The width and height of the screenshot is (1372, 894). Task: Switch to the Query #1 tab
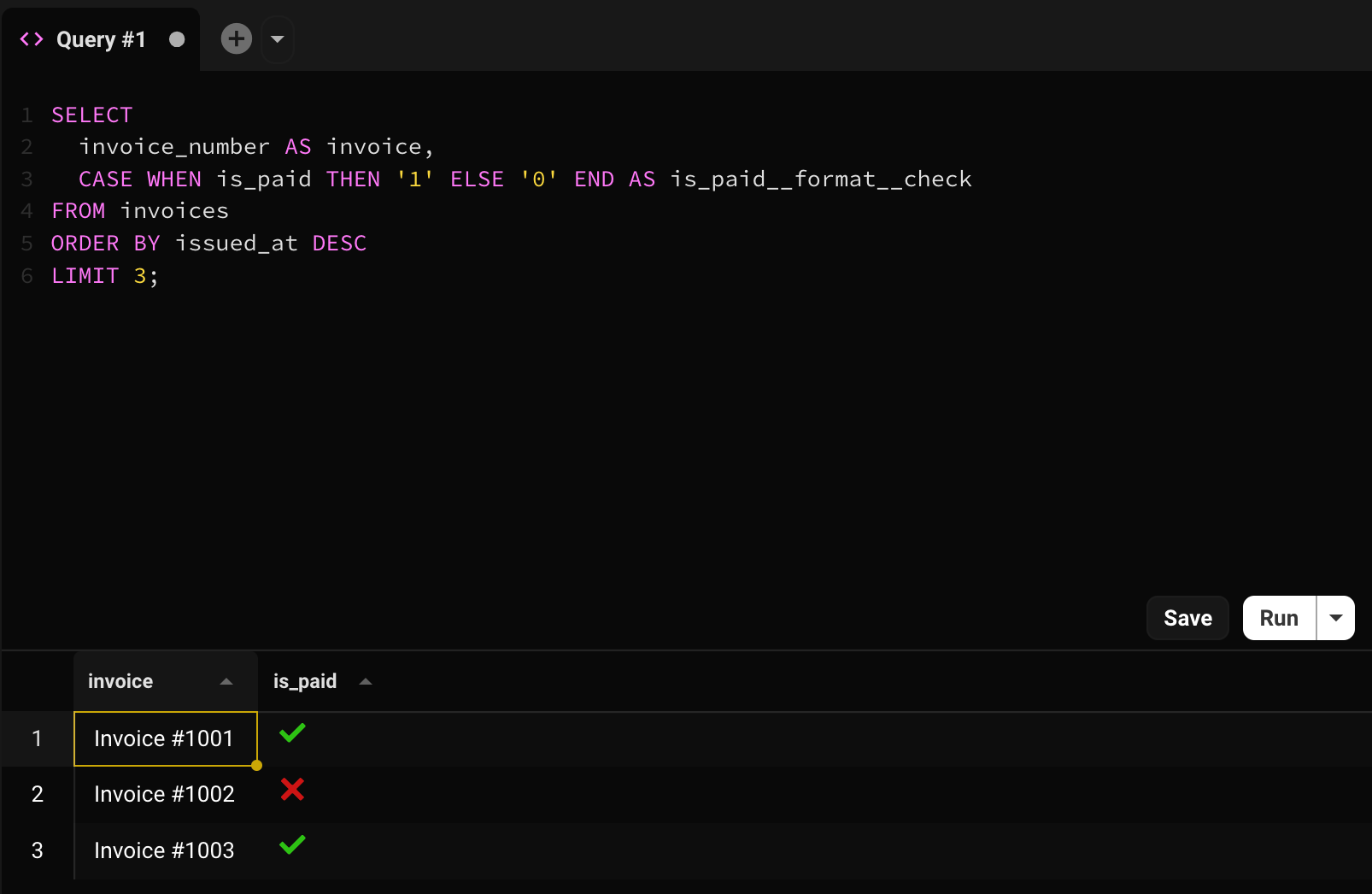(x=101, y=39)
